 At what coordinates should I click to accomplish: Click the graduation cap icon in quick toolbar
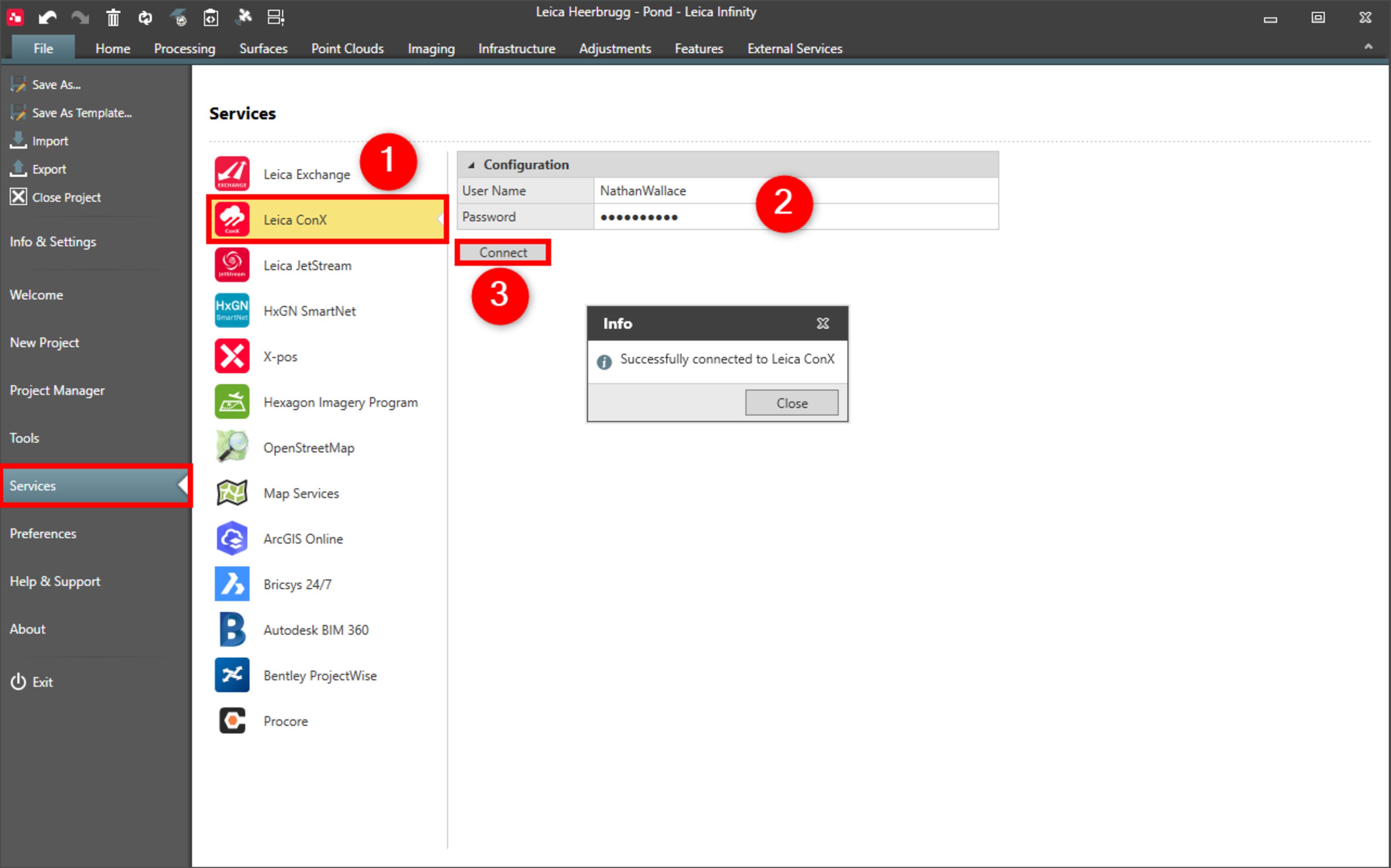pyautogui.click(x=178, y=18)
